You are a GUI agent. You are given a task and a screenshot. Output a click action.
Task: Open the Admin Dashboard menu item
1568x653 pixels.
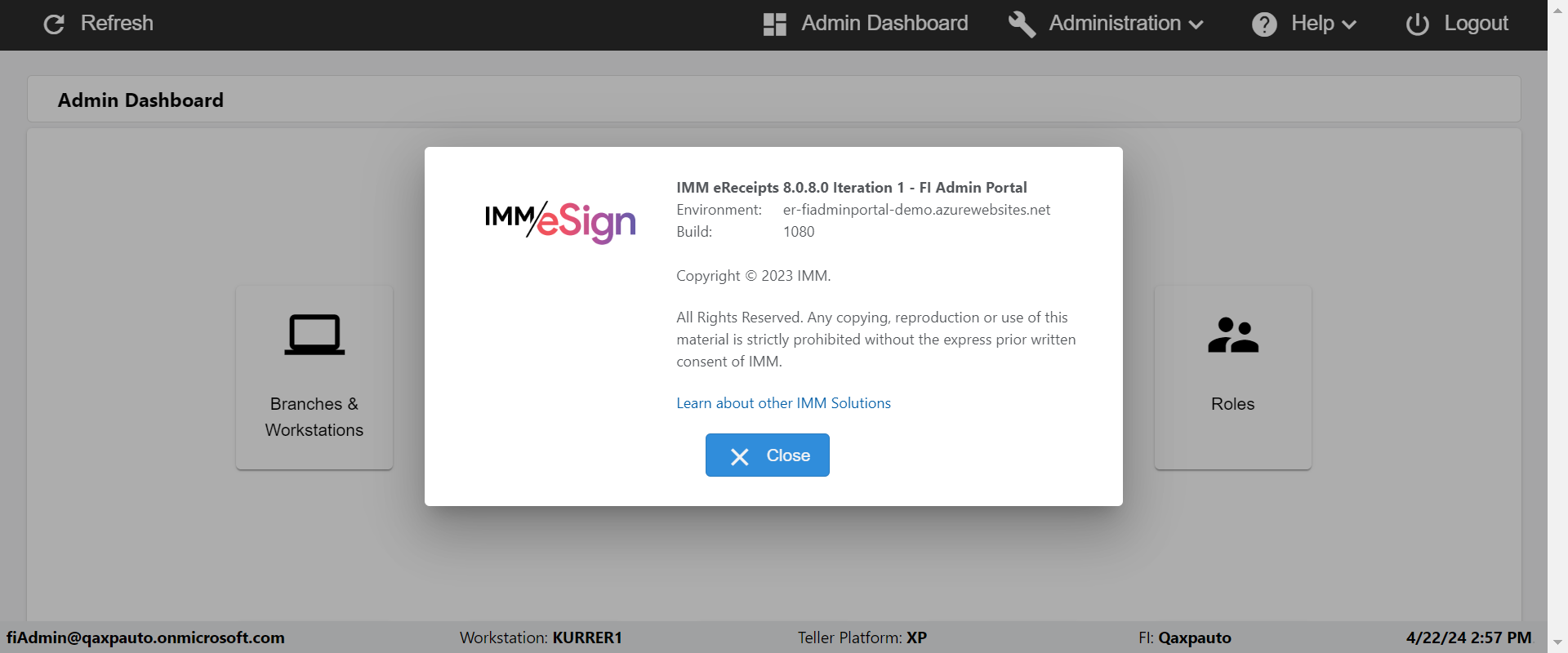(x=884, y=24)
